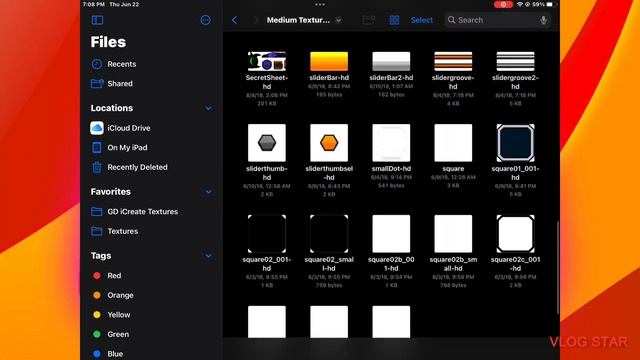Tap the multitasking three-dots at top
This screenshot has height=360, width=640.
coord(320,4)
